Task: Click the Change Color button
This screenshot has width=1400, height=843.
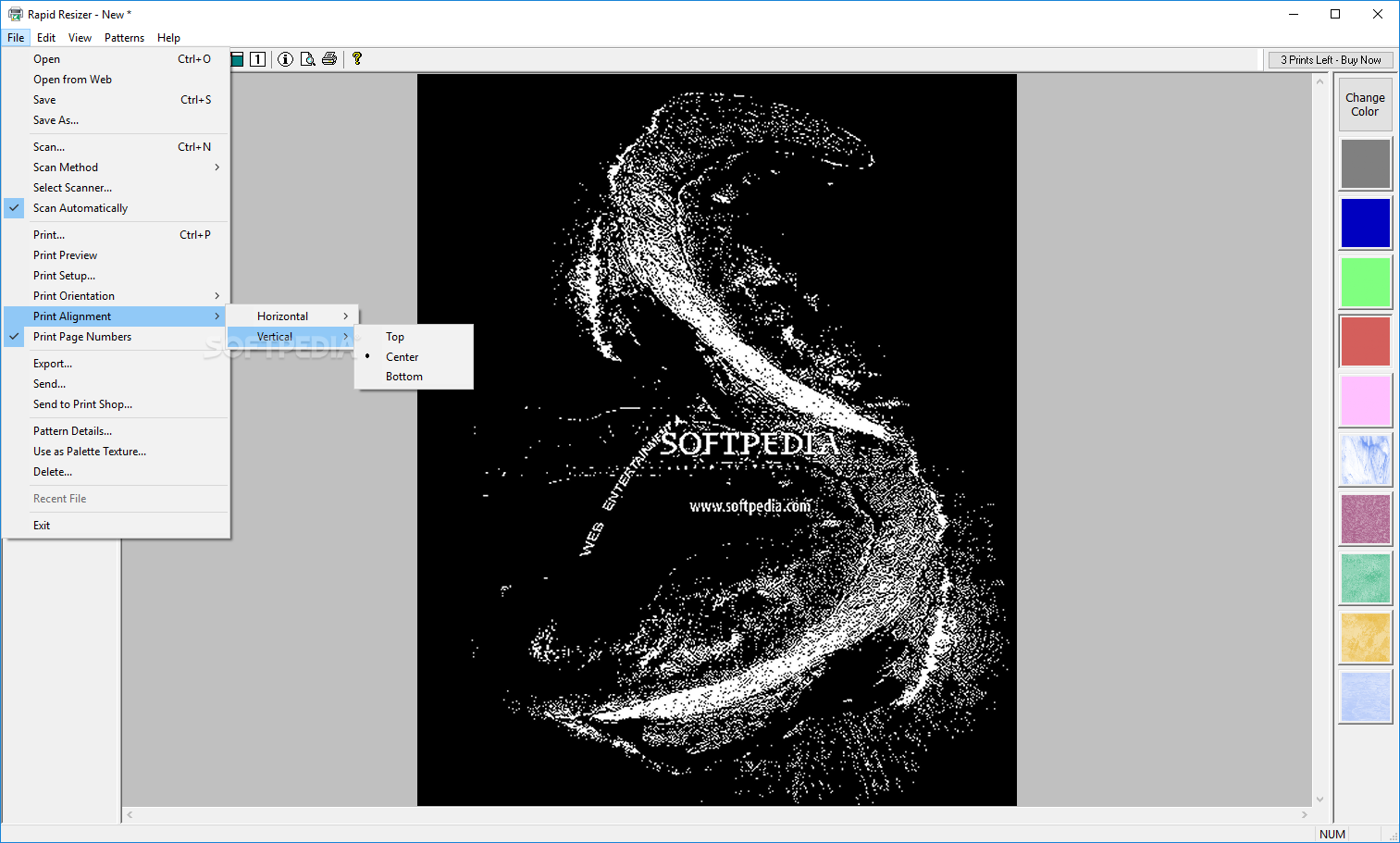Action: (1365, 105)
